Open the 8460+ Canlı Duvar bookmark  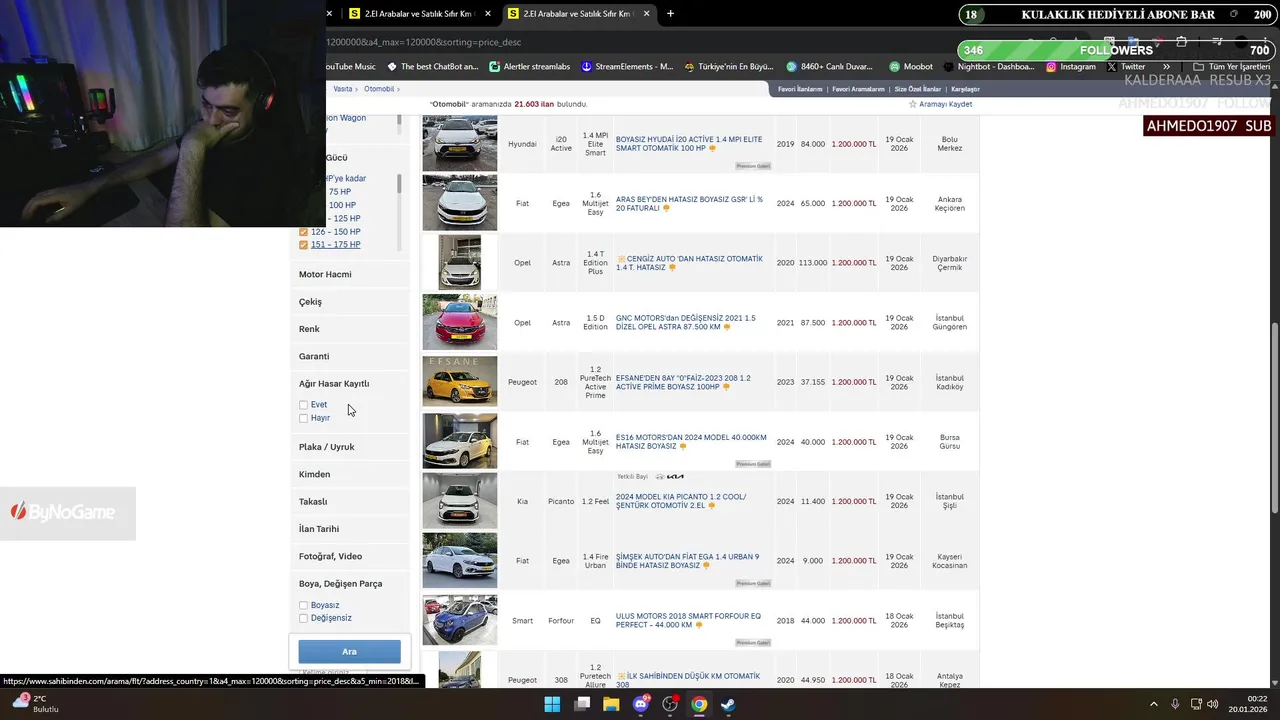[x=829, y=66]
